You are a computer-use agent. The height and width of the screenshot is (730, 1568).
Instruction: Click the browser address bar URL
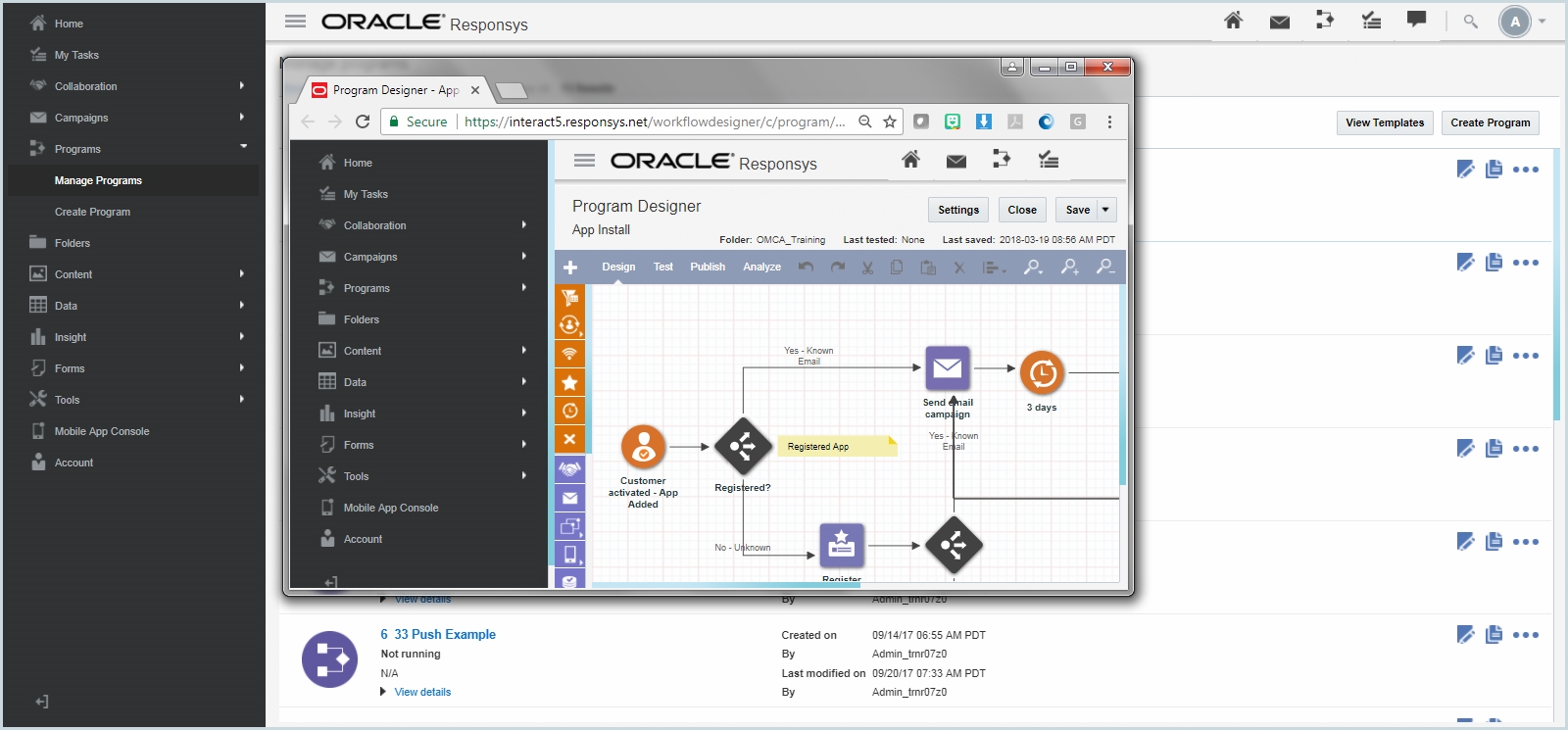[654, 122]
